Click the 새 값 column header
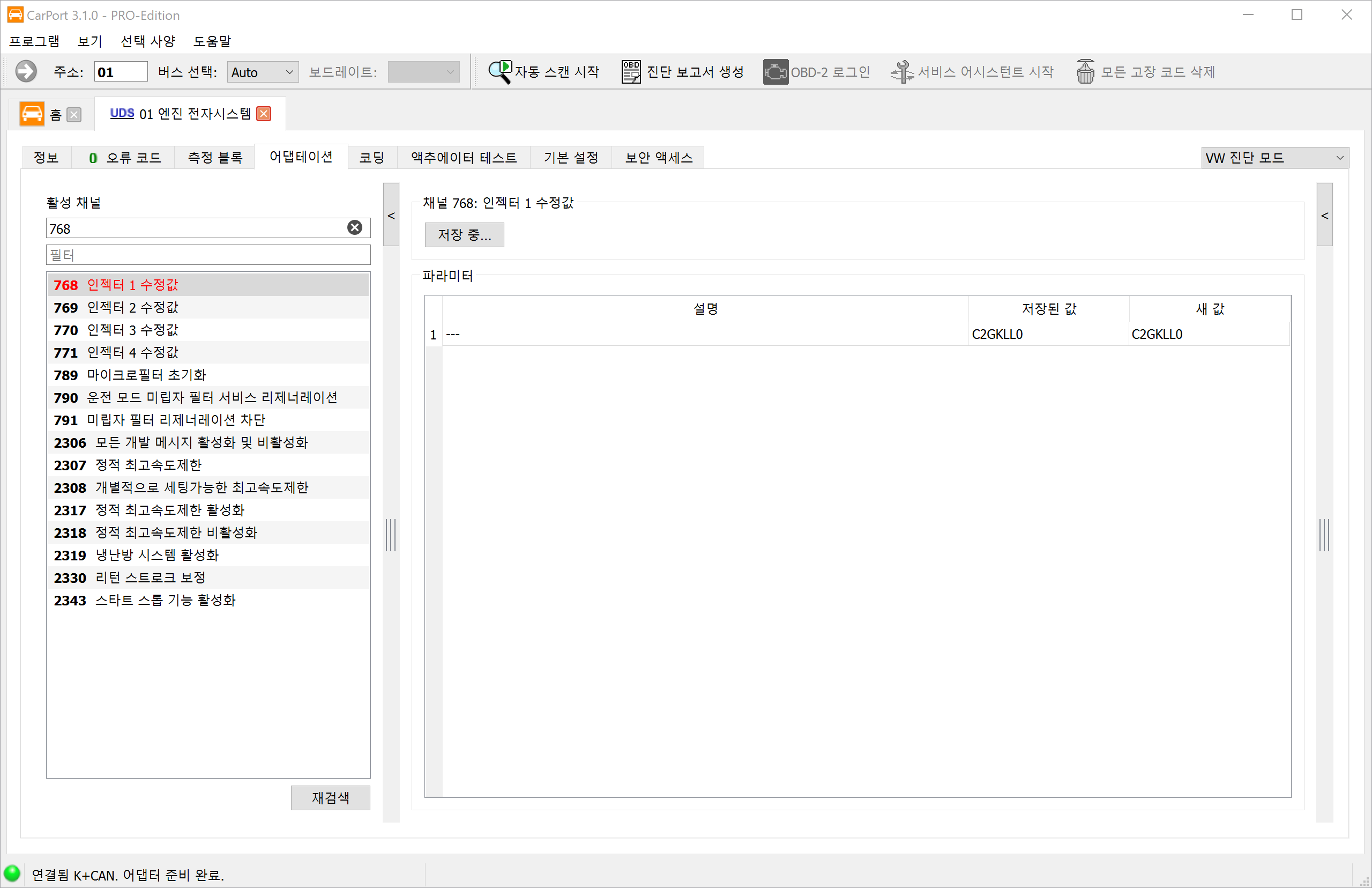The width and height of the screenshot is (1372, 888). 1209,309
